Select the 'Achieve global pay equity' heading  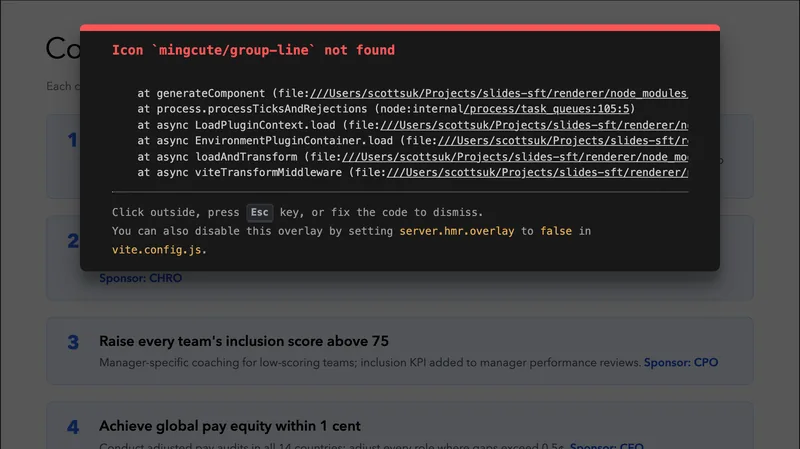click(230, 426)
